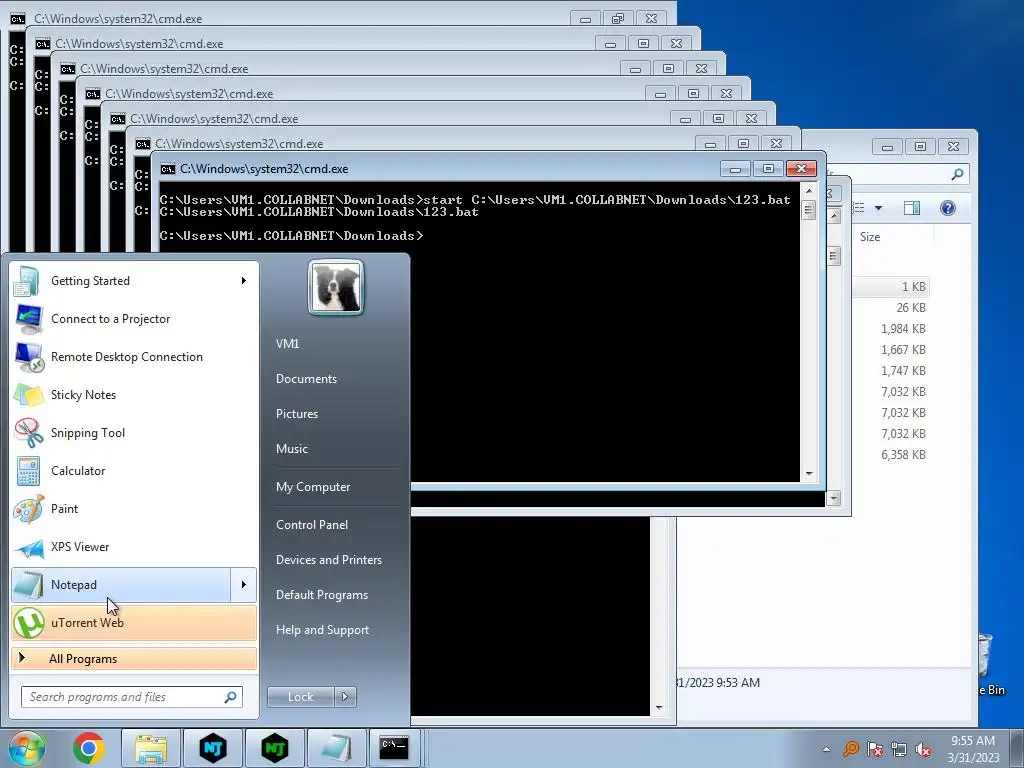This screenshot has height=768, width=1024.
Task: Open Getting Started from Start menu
Action: [134, 281]
